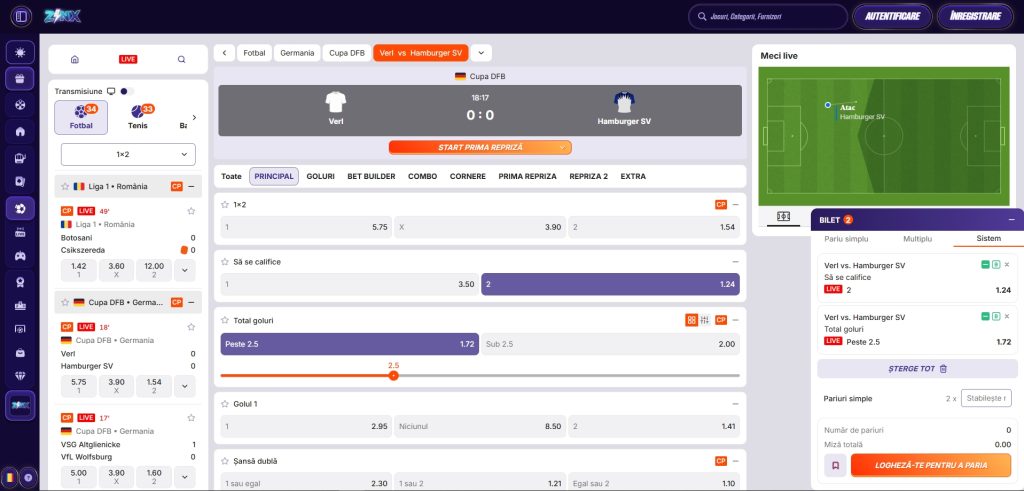
Task: Select the Tenis sport icon
Action: pos(138,118)
